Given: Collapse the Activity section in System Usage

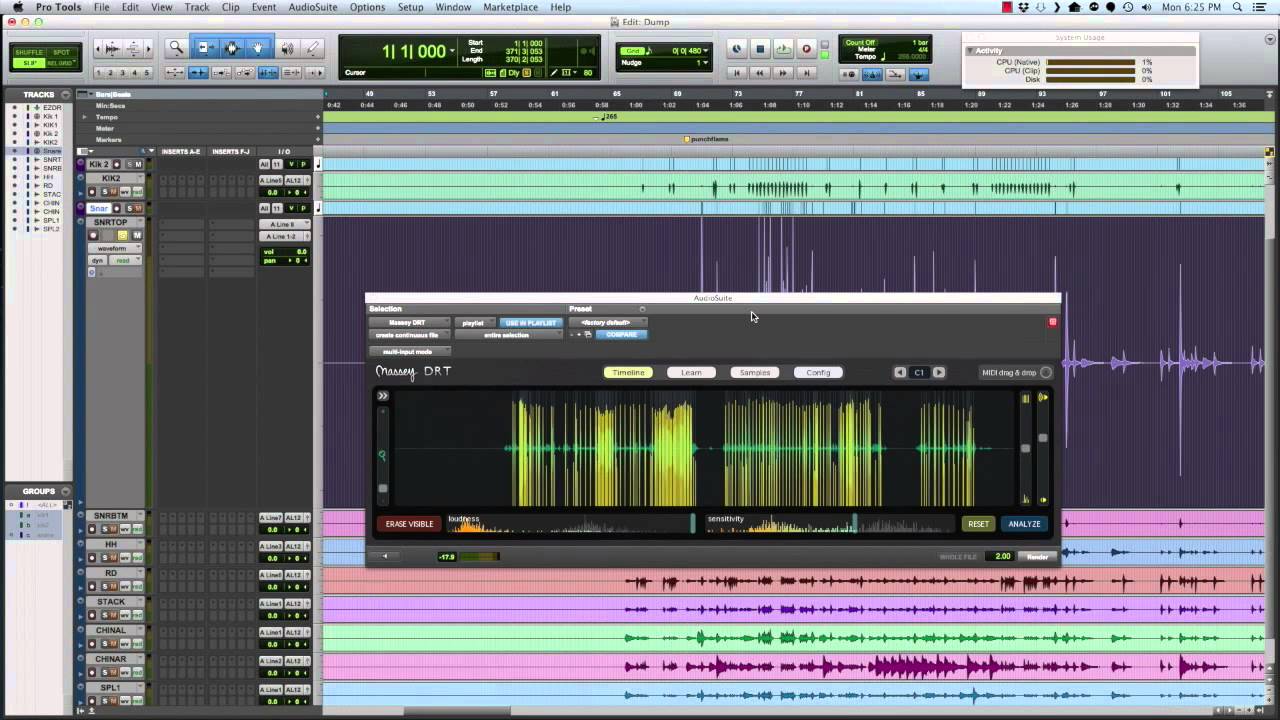Looking at the screenshot, I should pos(970,51).
